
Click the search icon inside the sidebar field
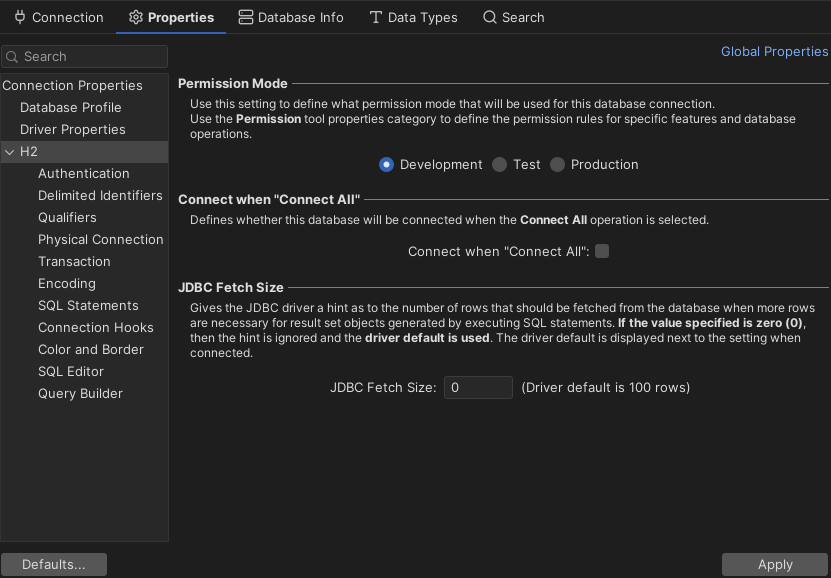pos(12,57)
